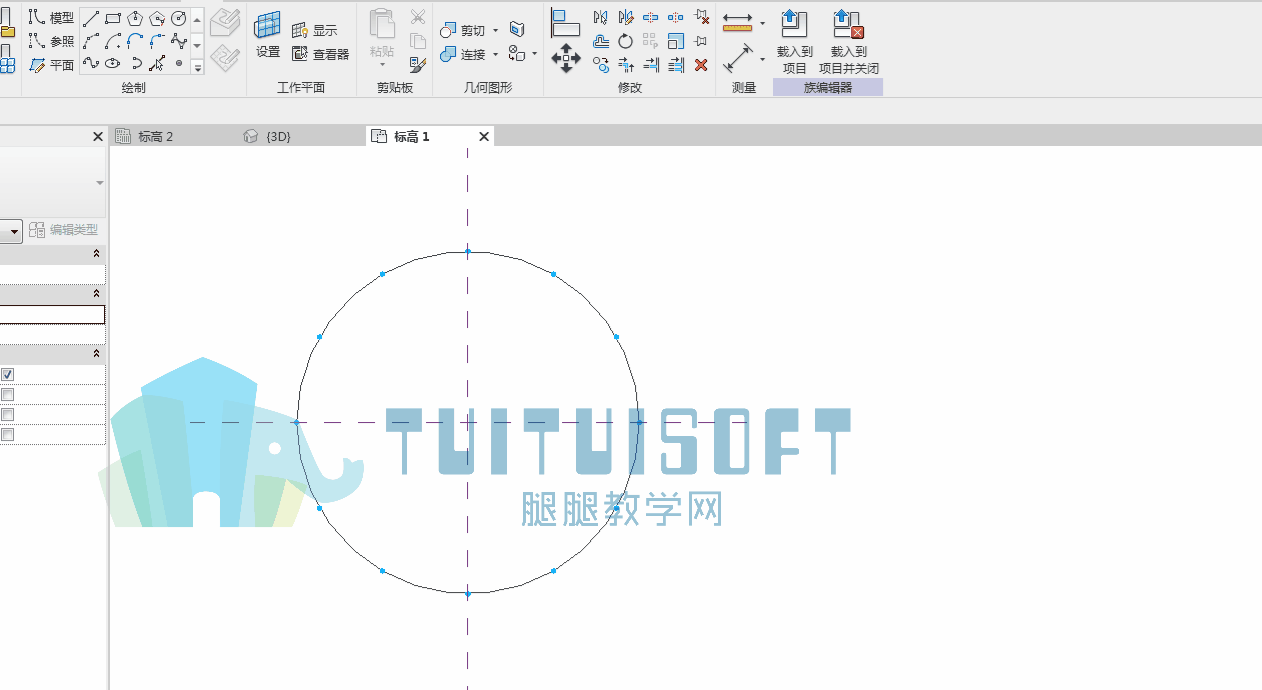The image size is (1262, 690).
Task: Close the properties panel with its X
Action: [x=98, y=137]
